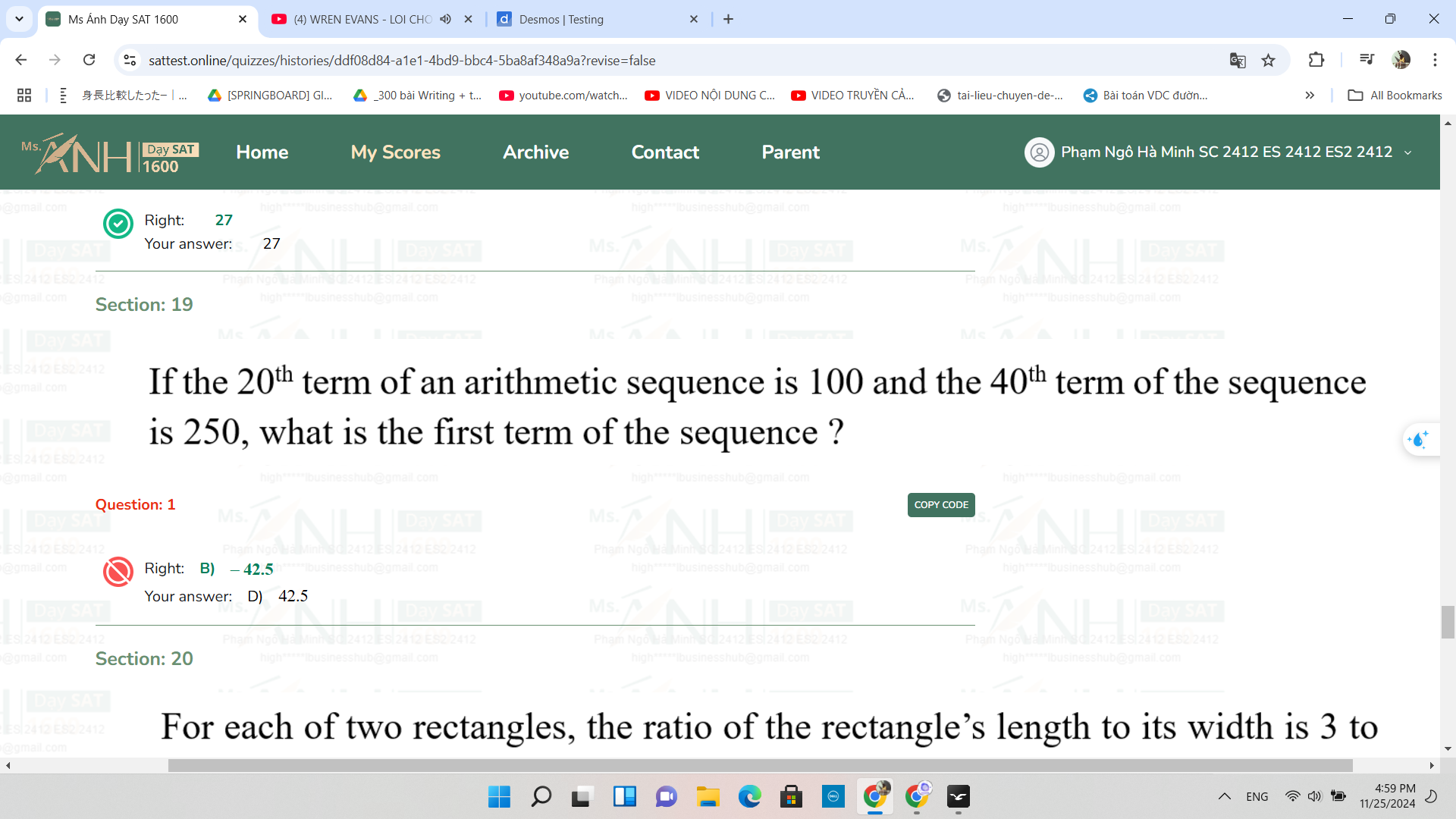Click the Section: 19 heading
Viewport: 1456px width, 819px height.
144,305
